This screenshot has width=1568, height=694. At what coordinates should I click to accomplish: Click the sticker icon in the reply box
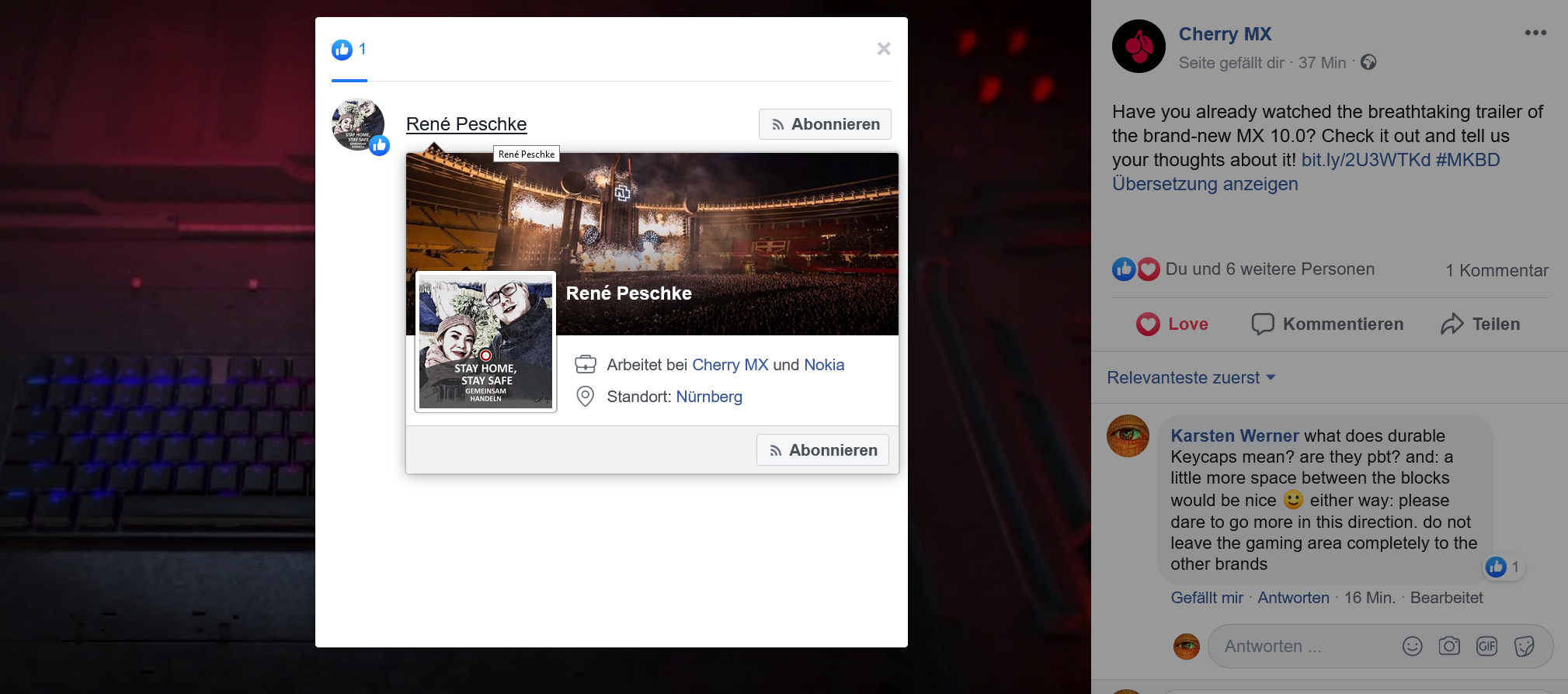(1524, 646)
